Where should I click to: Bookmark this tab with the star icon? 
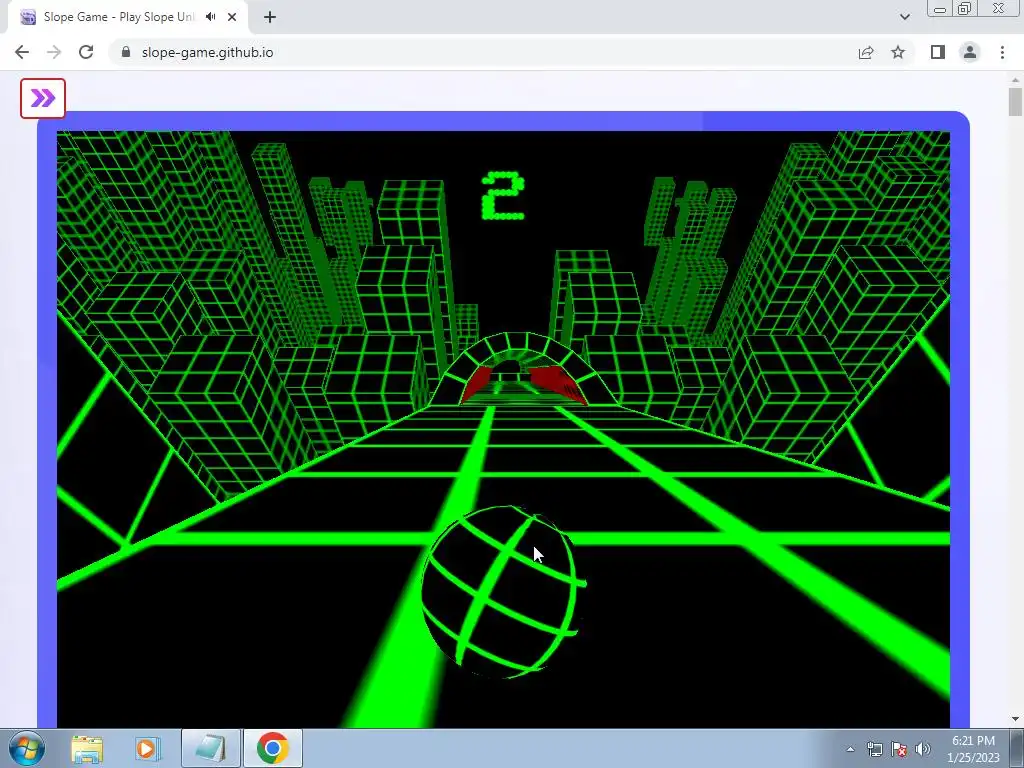[898, 52]
